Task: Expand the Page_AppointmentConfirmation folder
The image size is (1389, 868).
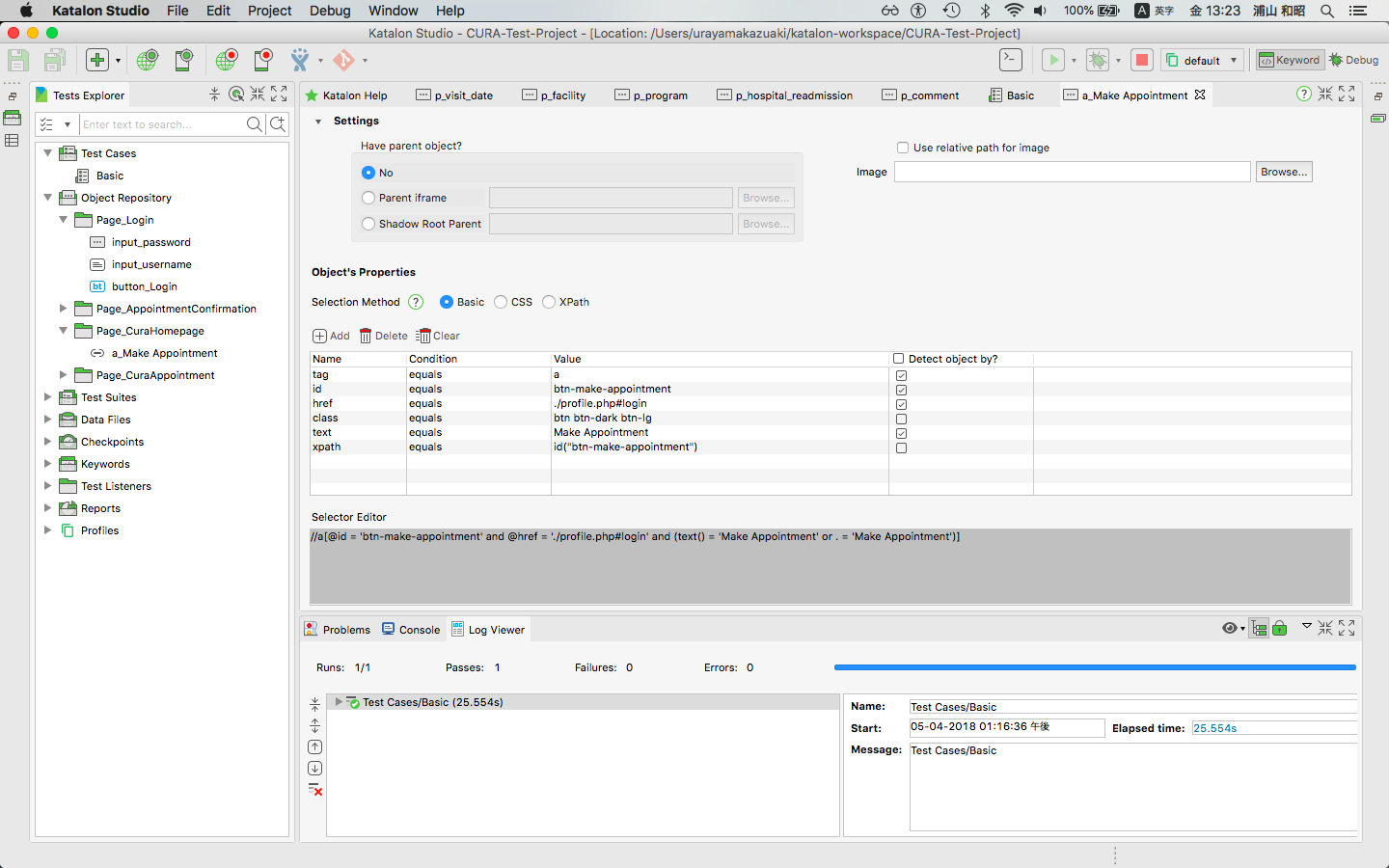Action: (64, 309)
